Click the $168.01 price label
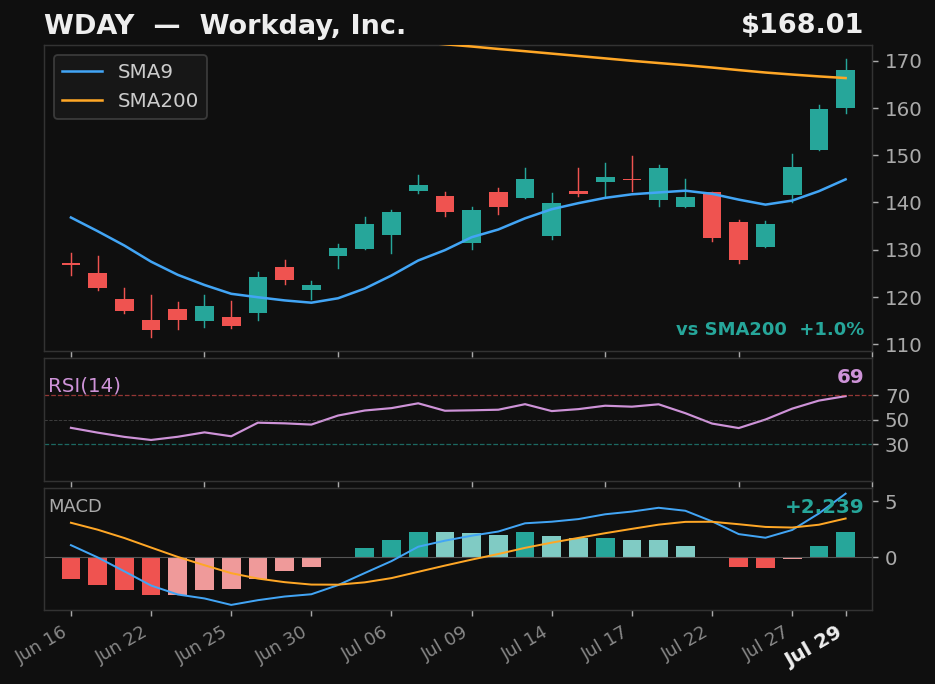This screenshot has height=684, width=935. click(801, 24)
